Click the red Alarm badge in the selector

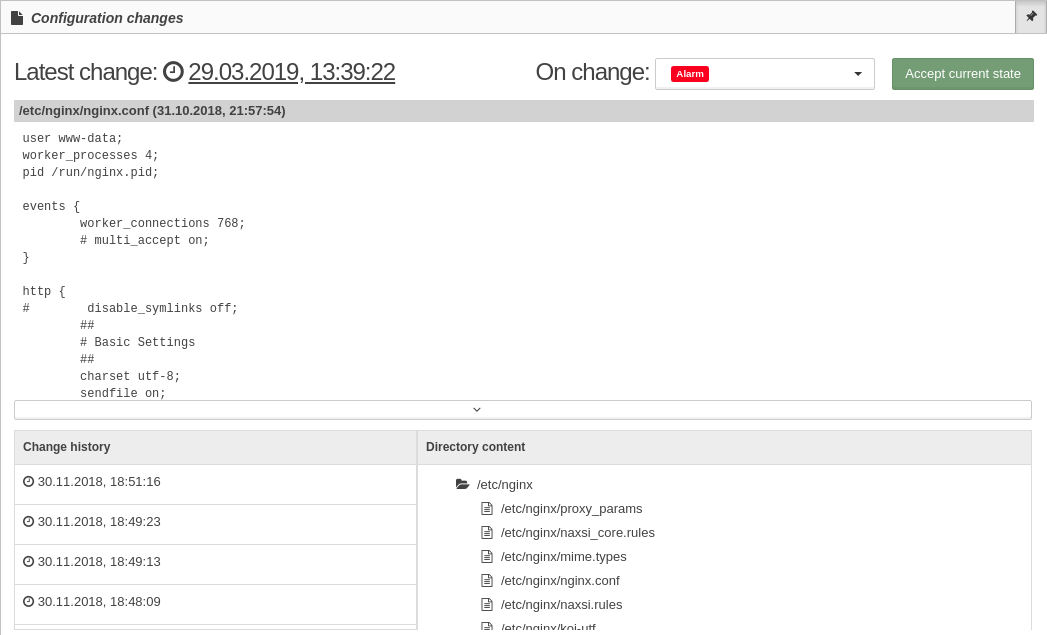click(x=690, y=73)
